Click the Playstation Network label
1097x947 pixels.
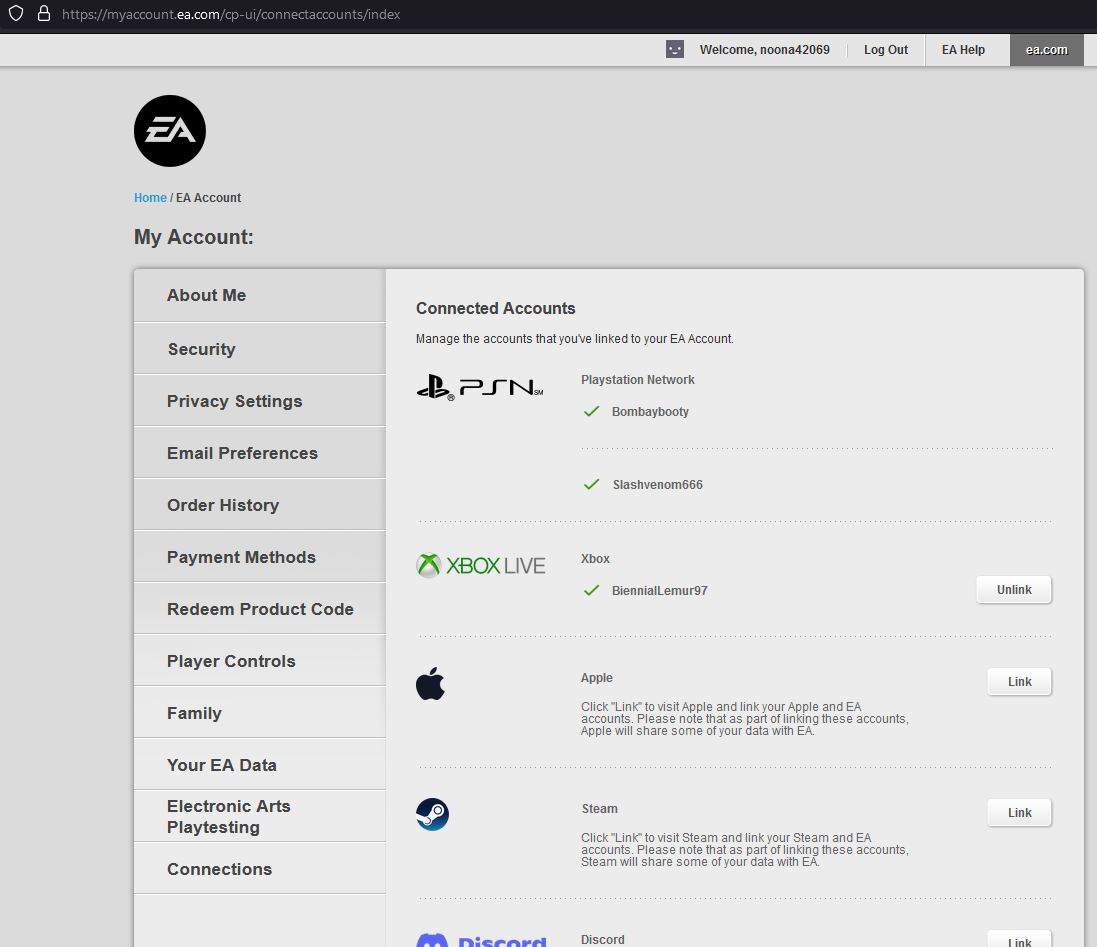pyautogui.click(x=637, y=380)
